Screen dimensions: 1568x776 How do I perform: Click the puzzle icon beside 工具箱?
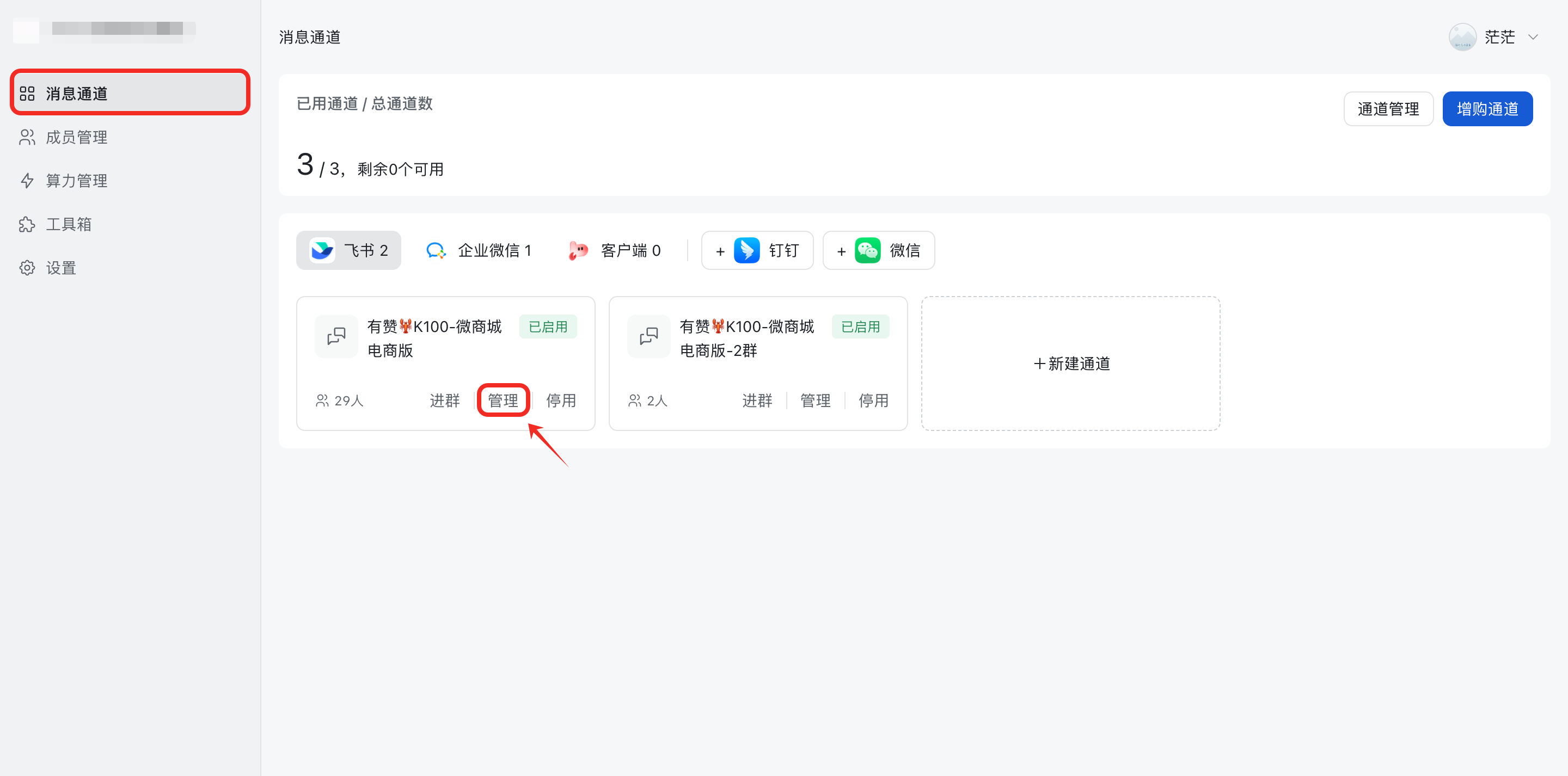point(27,224)
